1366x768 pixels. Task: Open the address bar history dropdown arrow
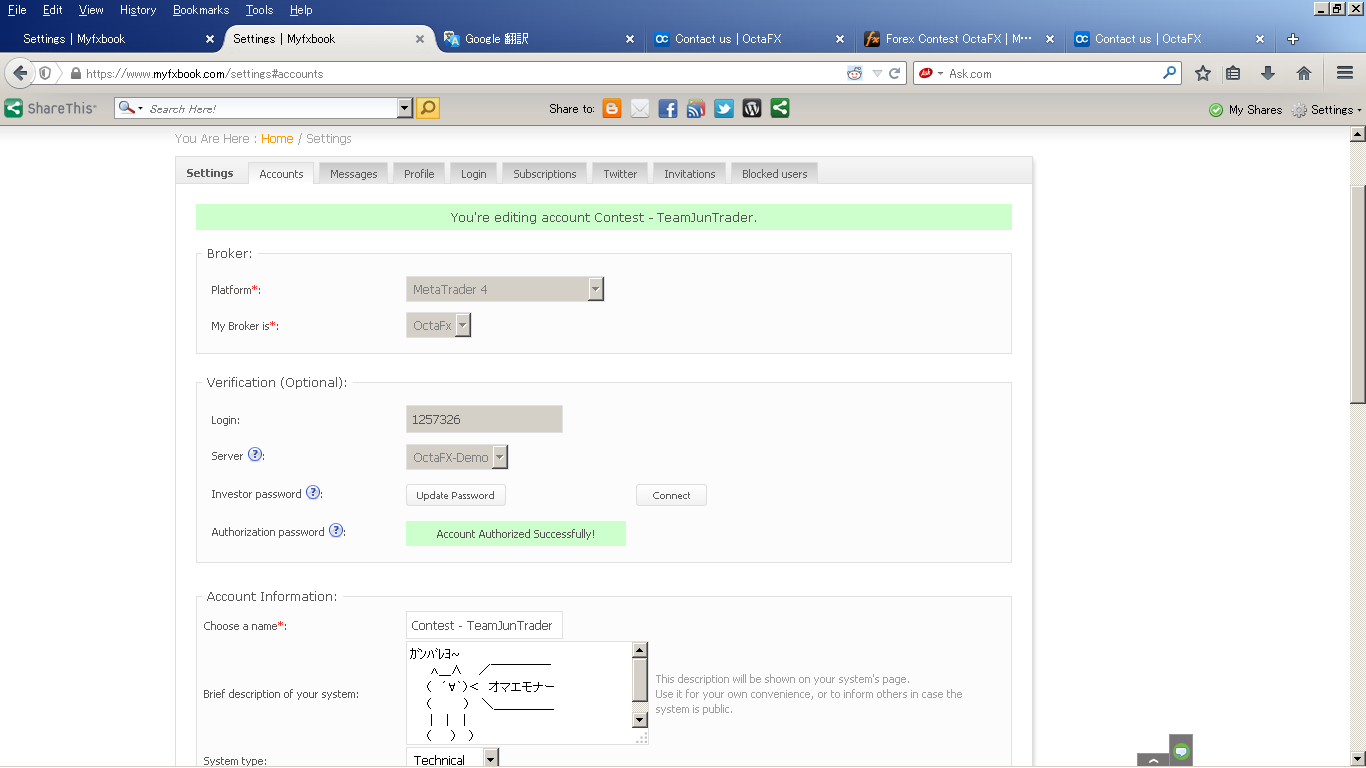click(x=877, y=73)
